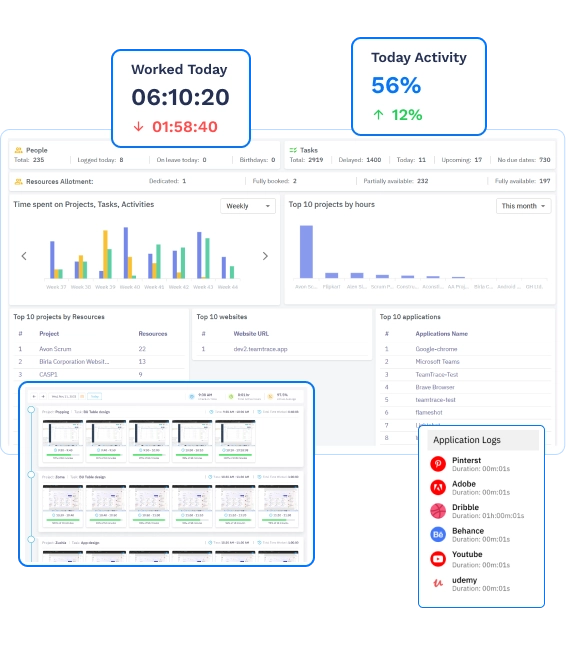The image size is (566, 653).
Task: Click the 56% Today Activity value
Action: (396, 85)
